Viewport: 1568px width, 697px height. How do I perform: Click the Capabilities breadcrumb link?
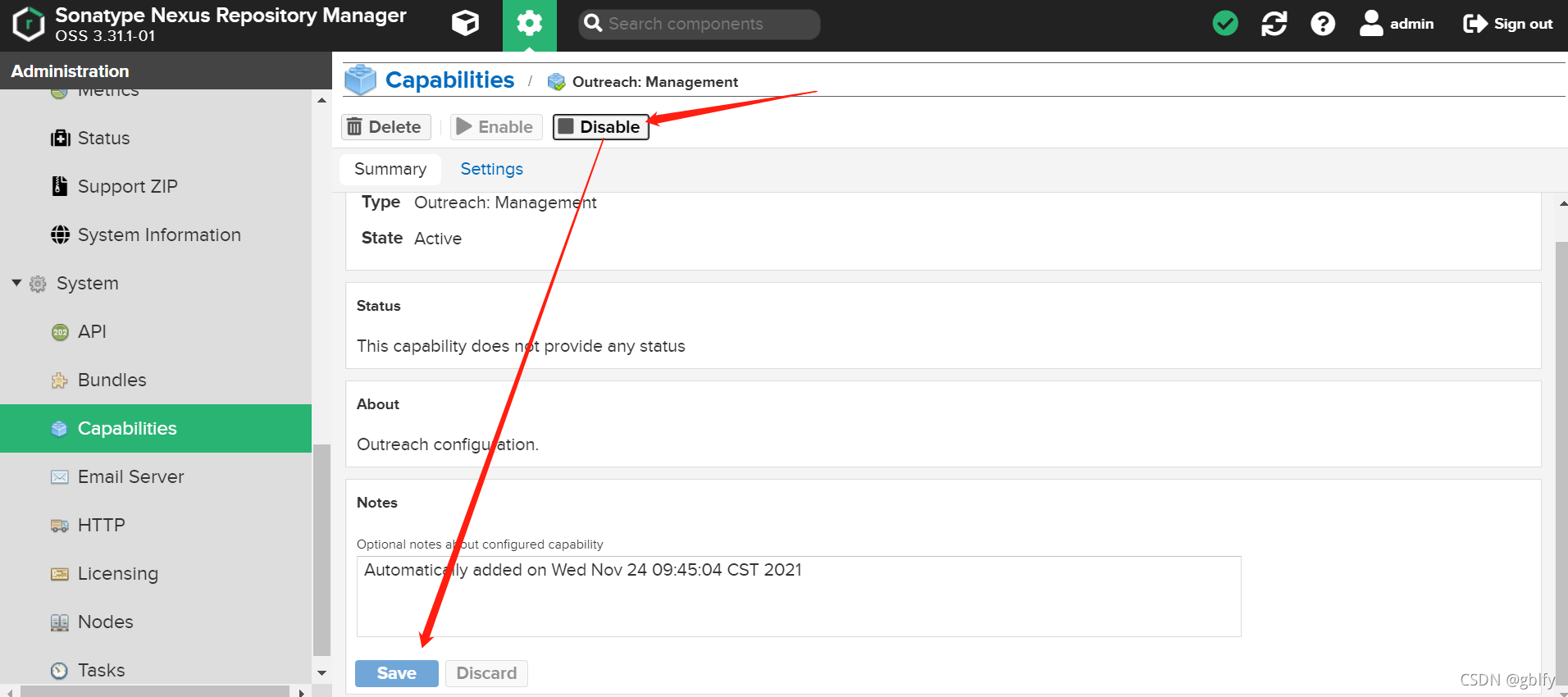point(449,80)
